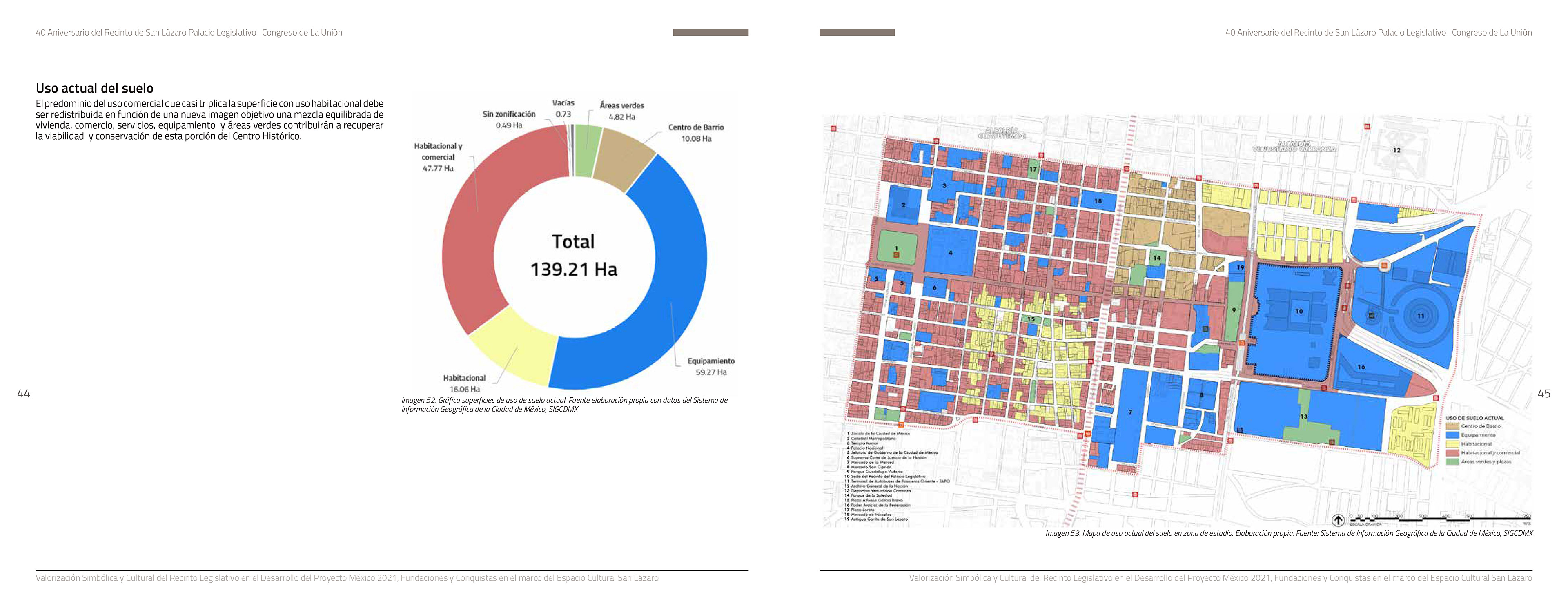Click the Total 139.21 Ha chart center
The height and width of the screenshot is (606, 1568).
573,256
